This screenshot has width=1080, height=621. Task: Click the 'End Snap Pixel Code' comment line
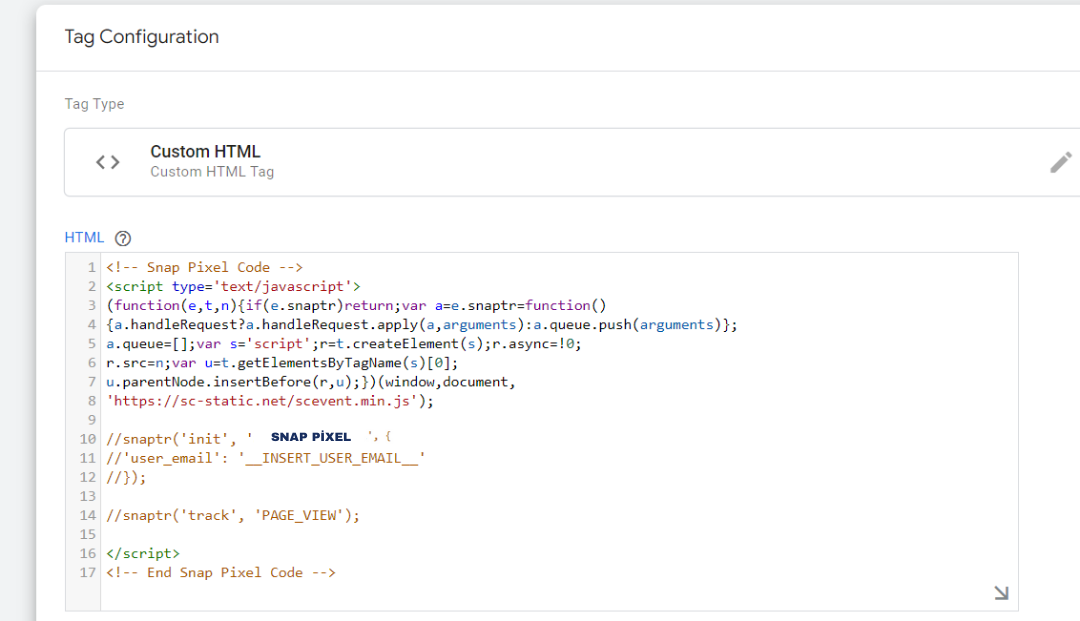(x=221, y=573)
